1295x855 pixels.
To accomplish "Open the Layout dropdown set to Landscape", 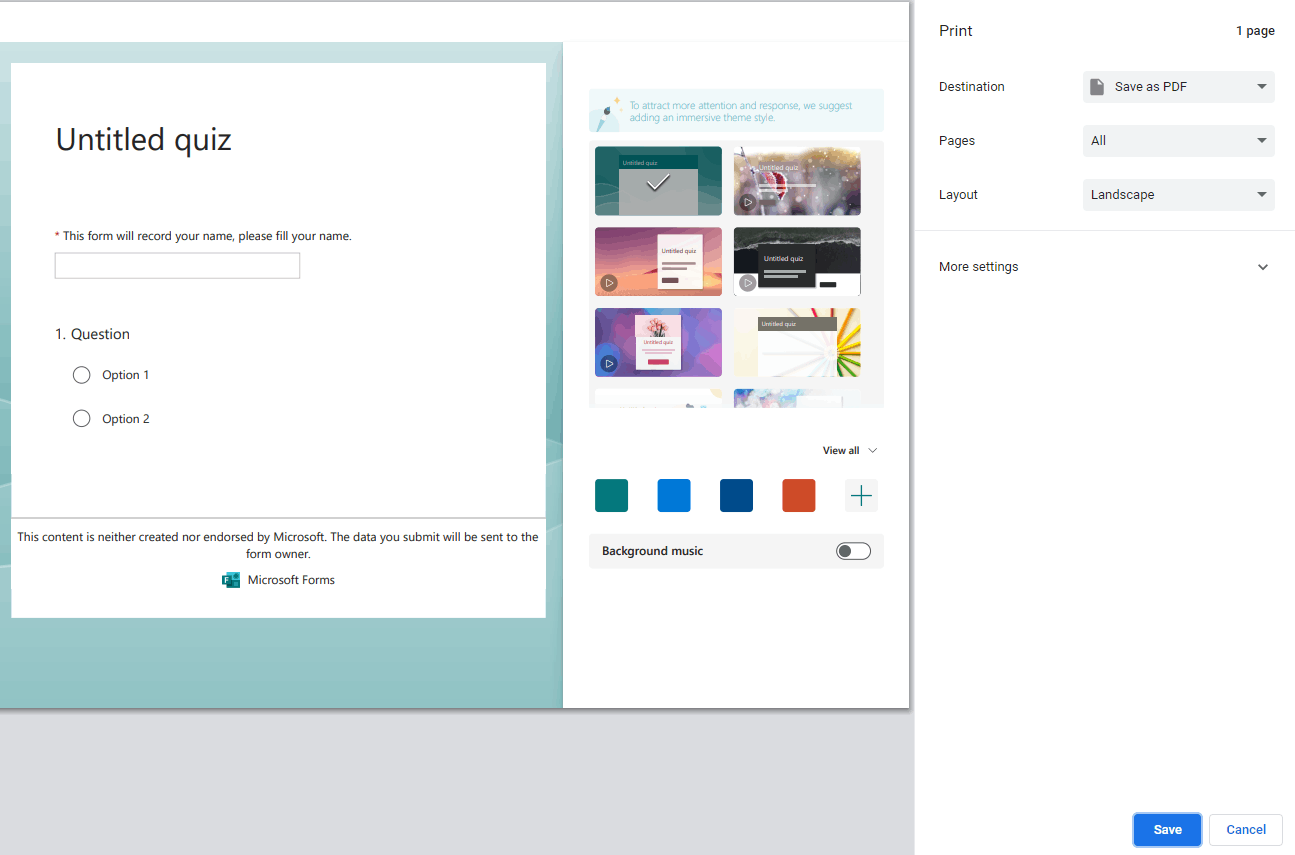I will pyautogui.click(x=1179, y=195).
